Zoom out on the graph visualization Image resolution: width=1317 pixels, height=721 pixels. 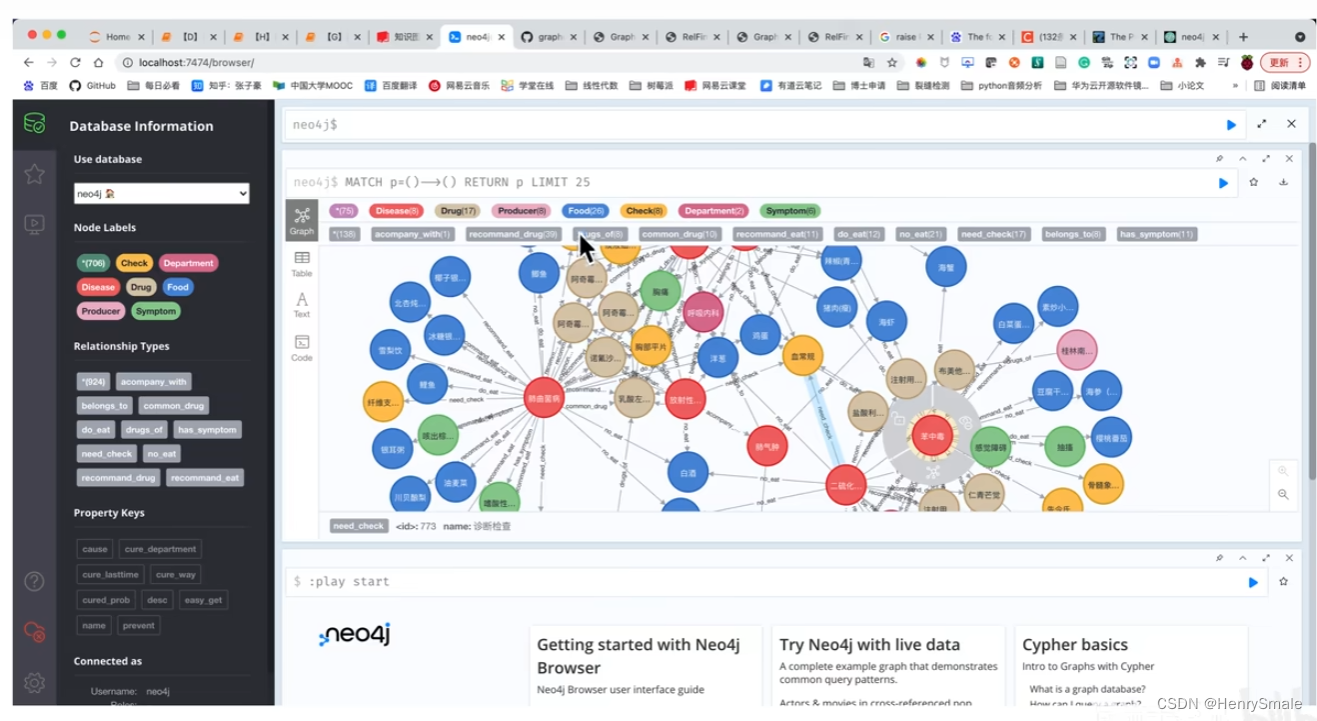point(1283,494)
